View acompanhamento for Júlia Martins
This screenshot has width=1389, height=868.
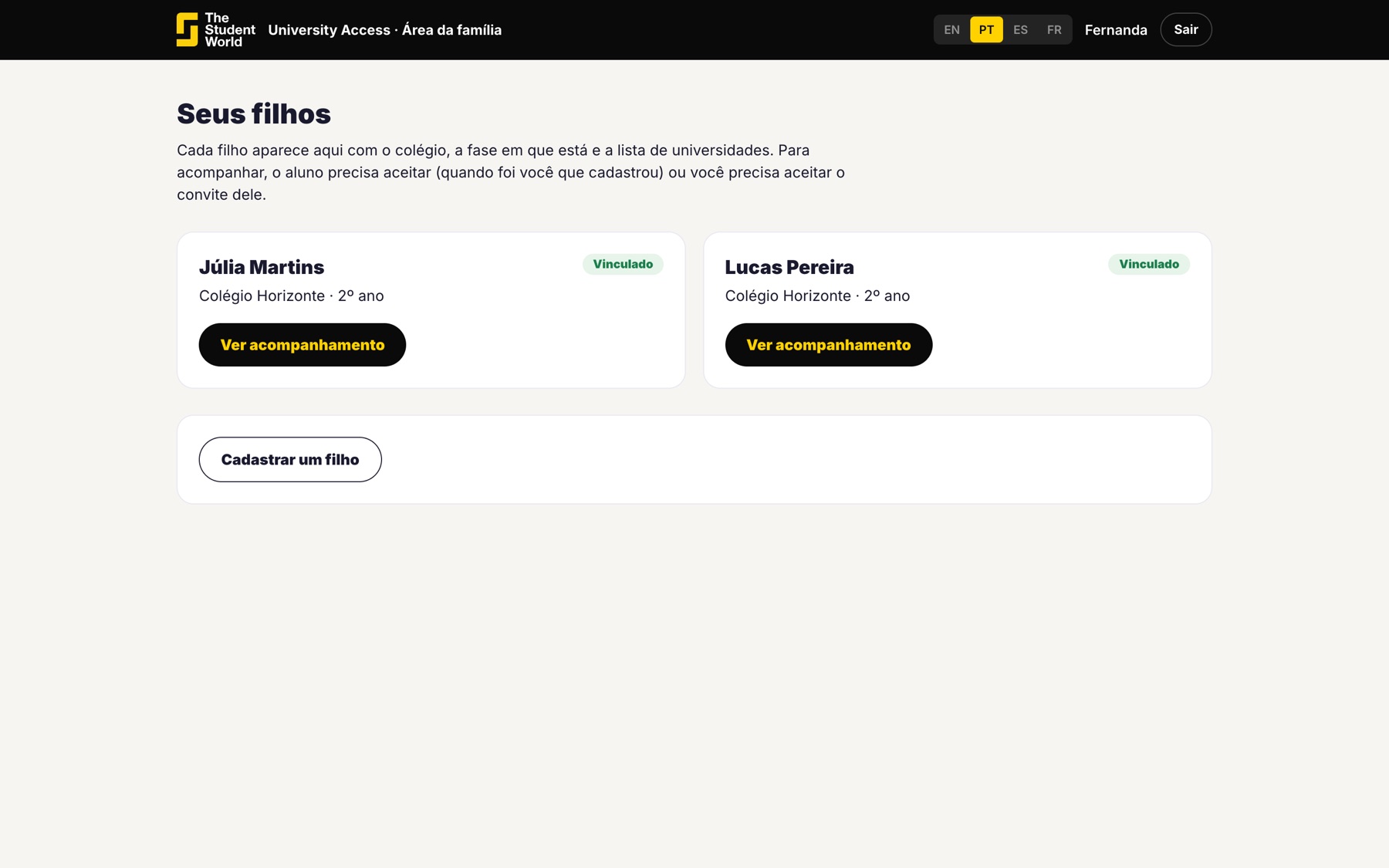(x=302, y=345)
